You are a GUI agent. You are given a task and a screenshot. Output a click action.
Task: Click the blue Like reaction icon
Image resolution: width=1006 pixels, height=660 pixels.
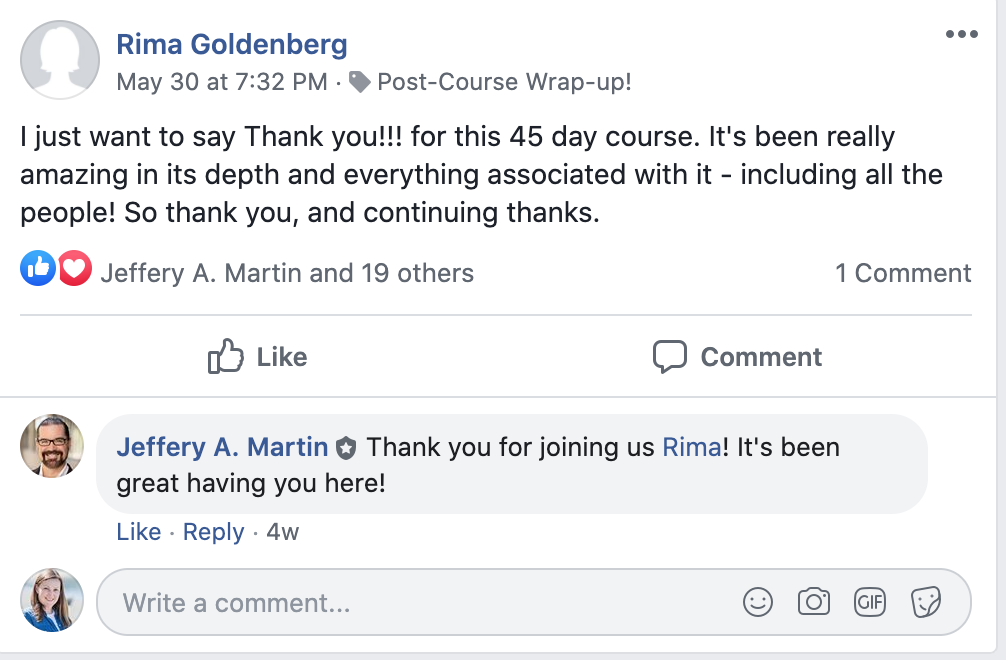pyautogui.click(x=38, y=268)
